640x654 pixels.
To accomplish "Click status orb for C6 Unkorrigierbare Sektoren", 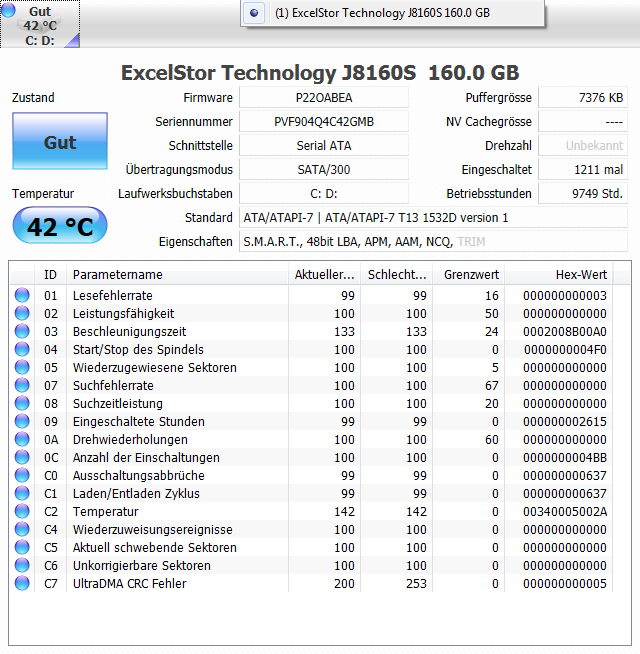I will 22,565.
